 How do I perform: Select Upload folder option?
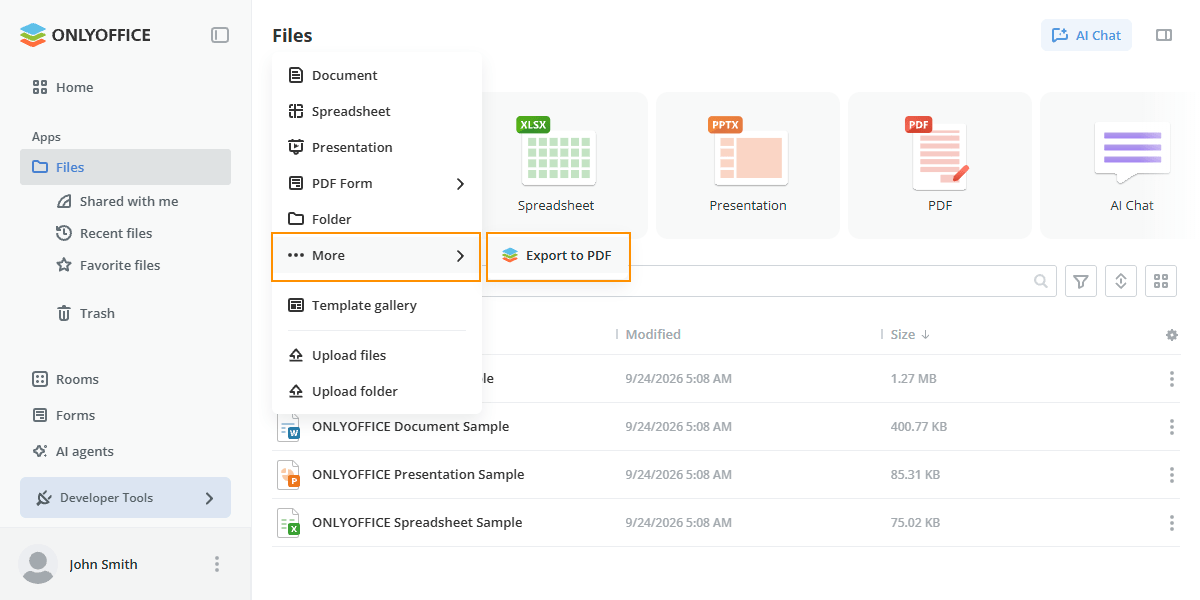coord(377,391)
